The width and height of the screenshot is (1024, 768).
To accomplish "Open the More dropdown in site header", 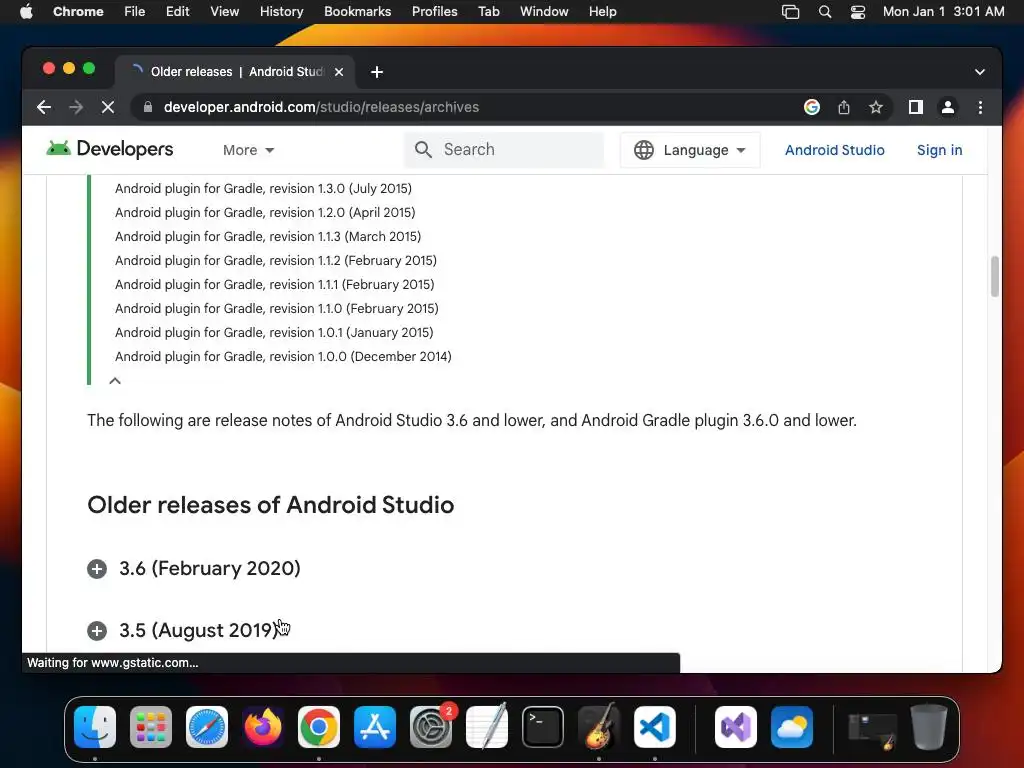I will [248, 150].
